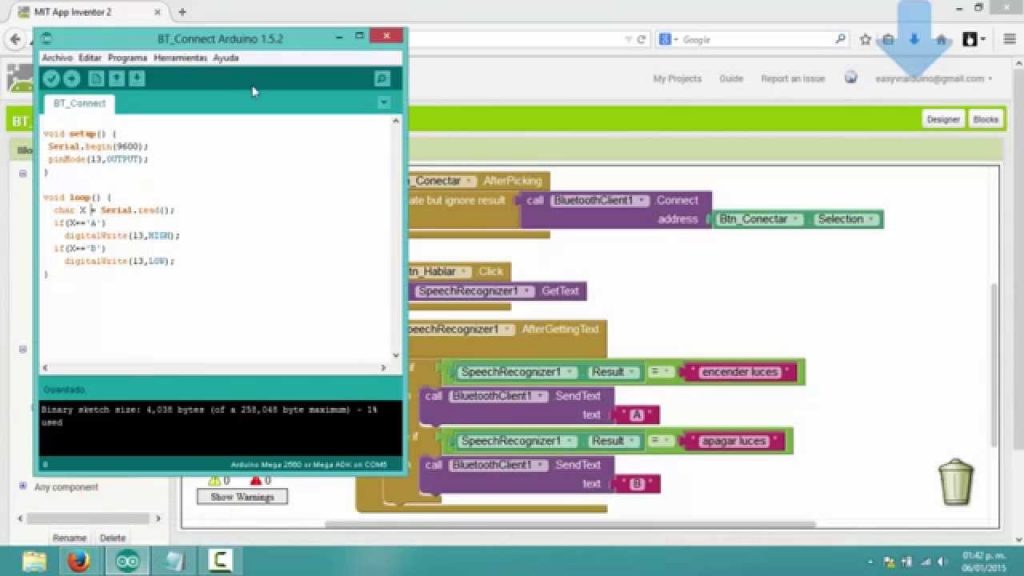
Task: Click the Google search magnifier icon
Action: point(840,40)
